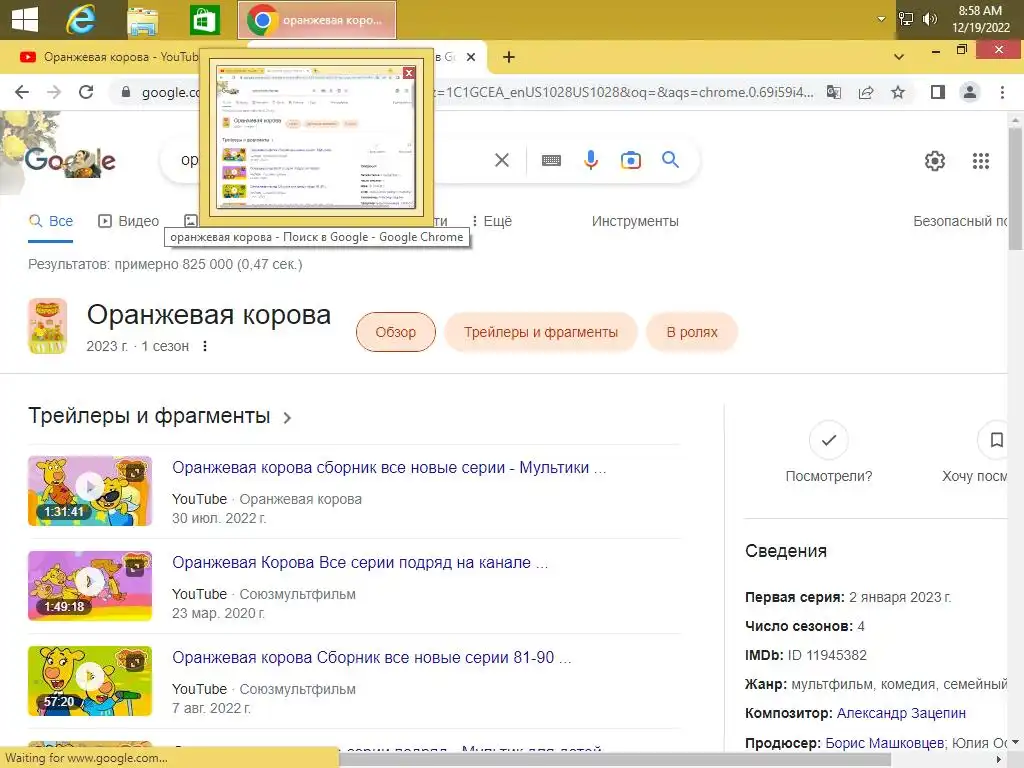
Task: Open the clock showing 8:58 AM
Action: [980, 19]
